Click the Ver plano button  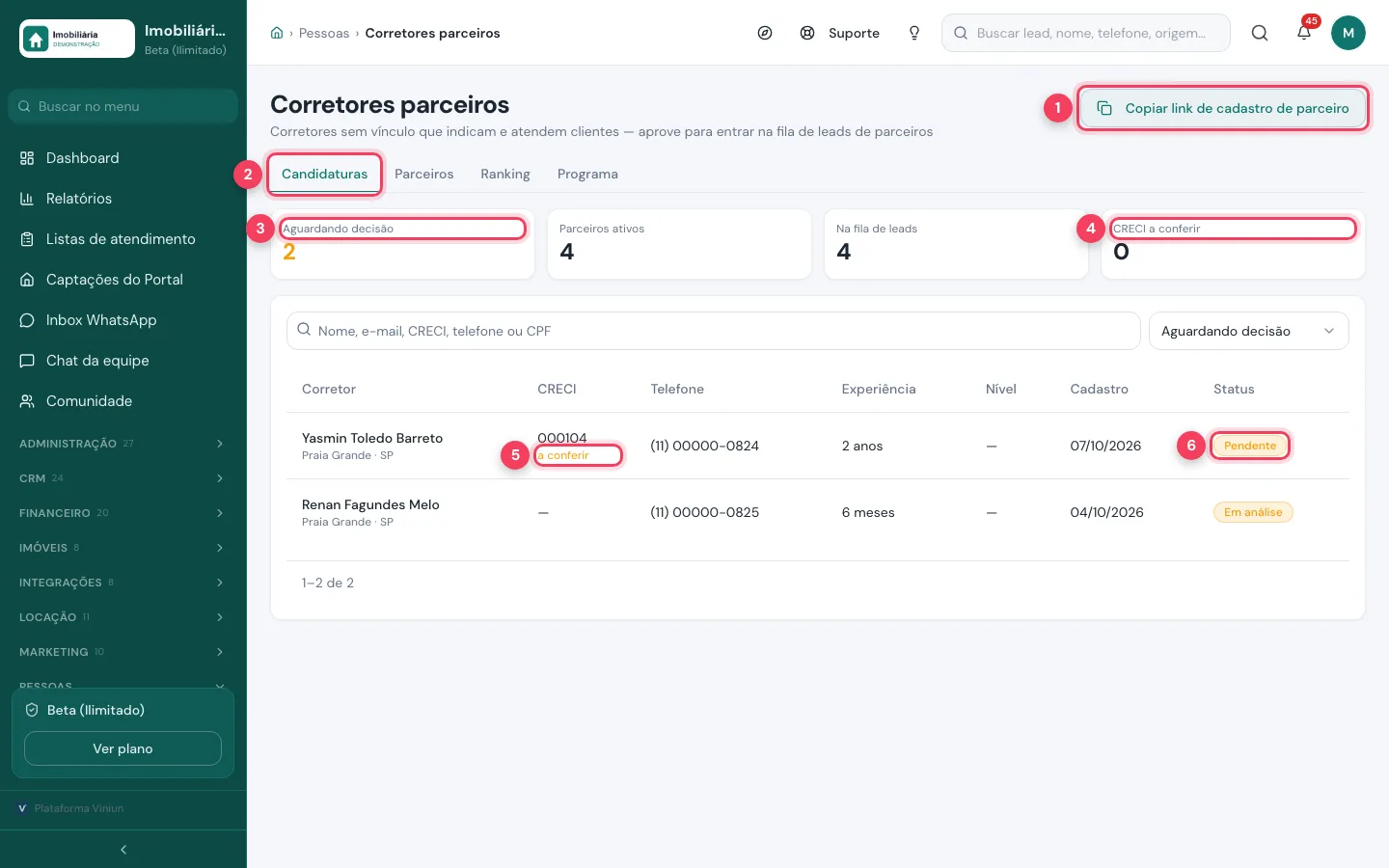pyautogui.click(x=123, y=748)
